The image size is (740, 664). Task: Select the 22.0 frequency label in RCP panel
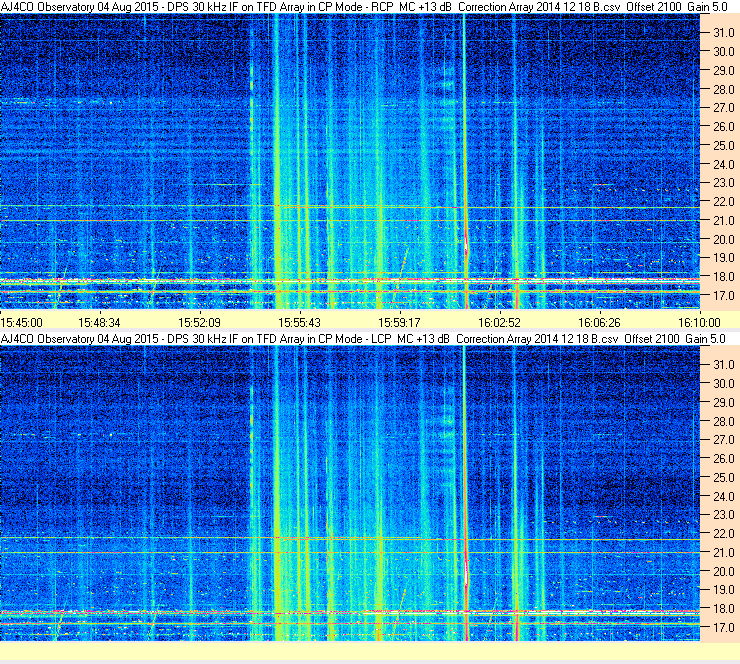click(723, 202)
